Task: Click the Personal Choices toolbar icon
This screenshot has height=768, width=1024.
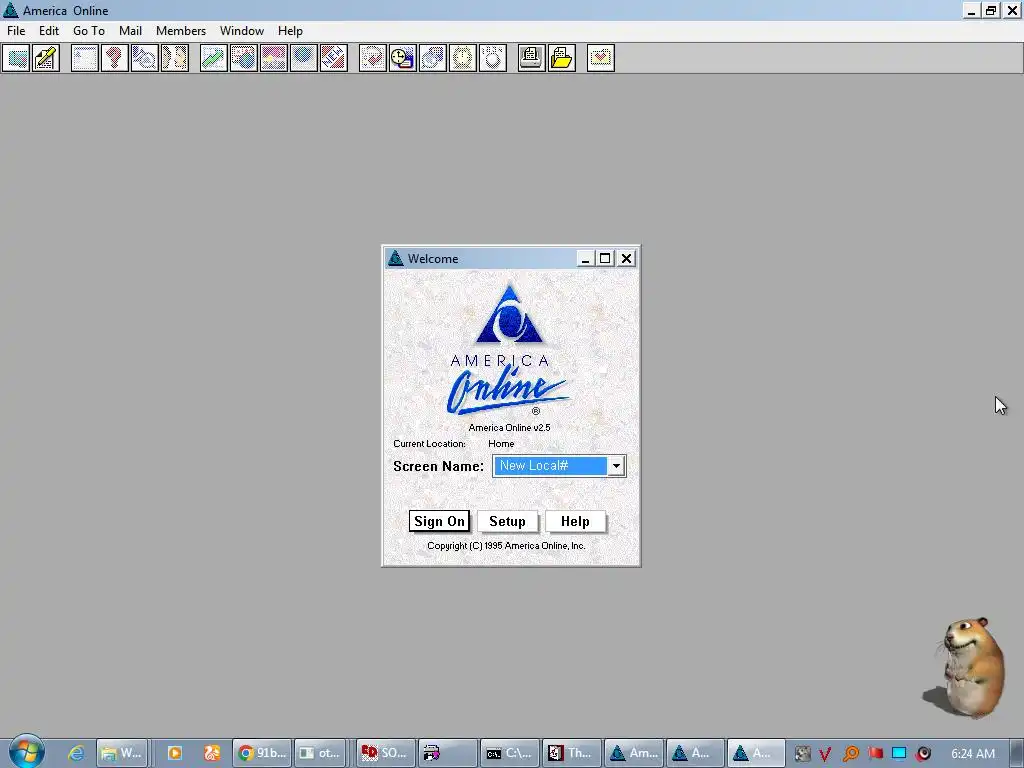Action: (x=493, y=58)
